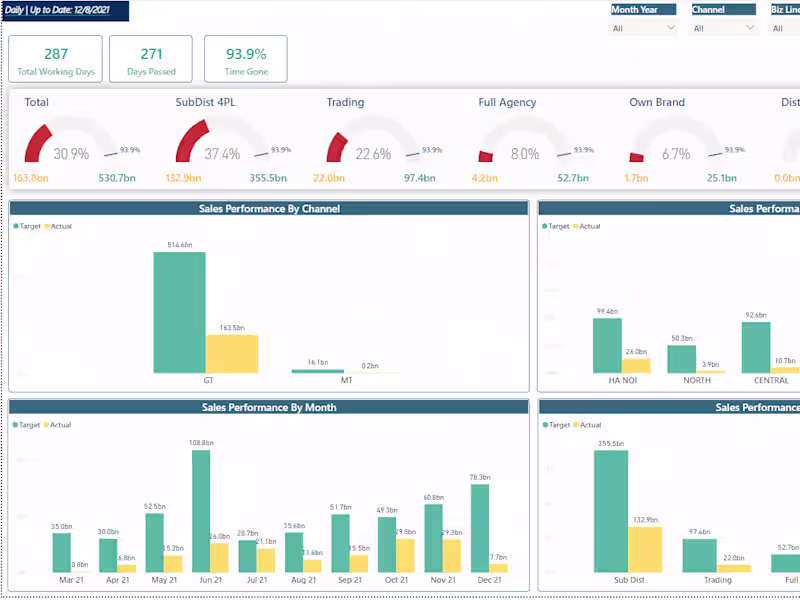This screenshot has height=600, width=800.
Task: Expand the Channel filter dropdown
Action: pyautogui.click(x=723, y=28)
